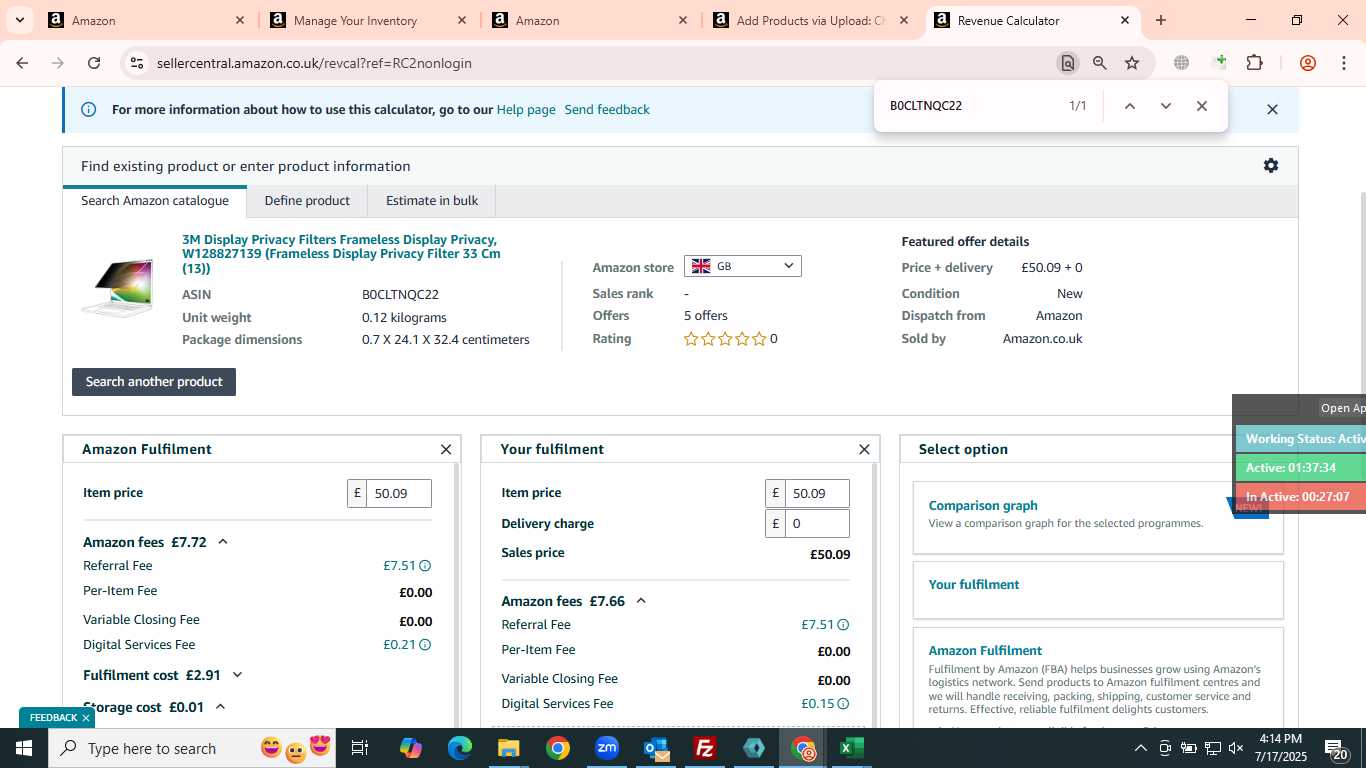Expand Fulfilment cost £2.91 section
1366x768 pixels.
(237, 675)
